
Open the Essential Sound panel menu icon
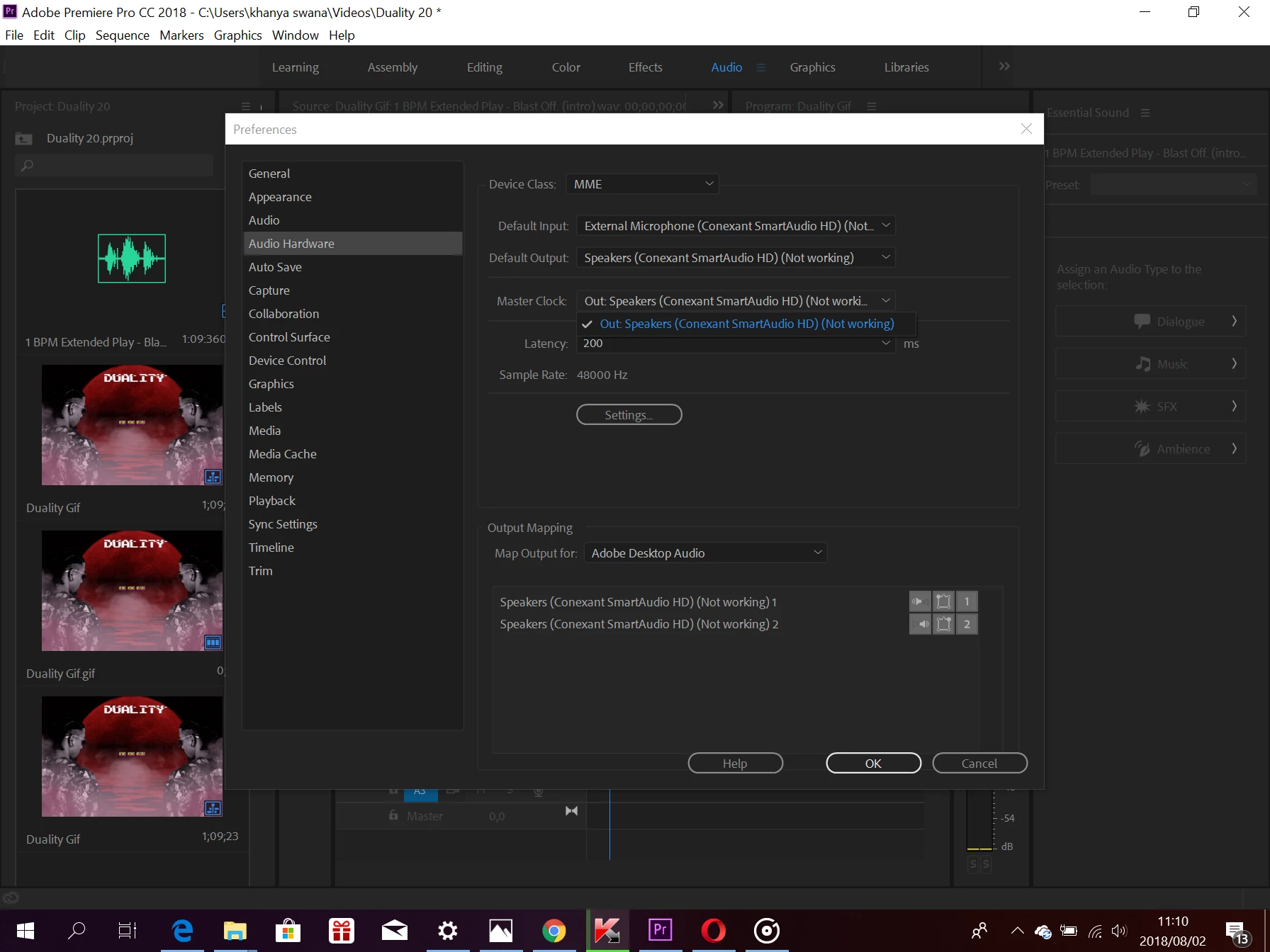[1145, 113]
